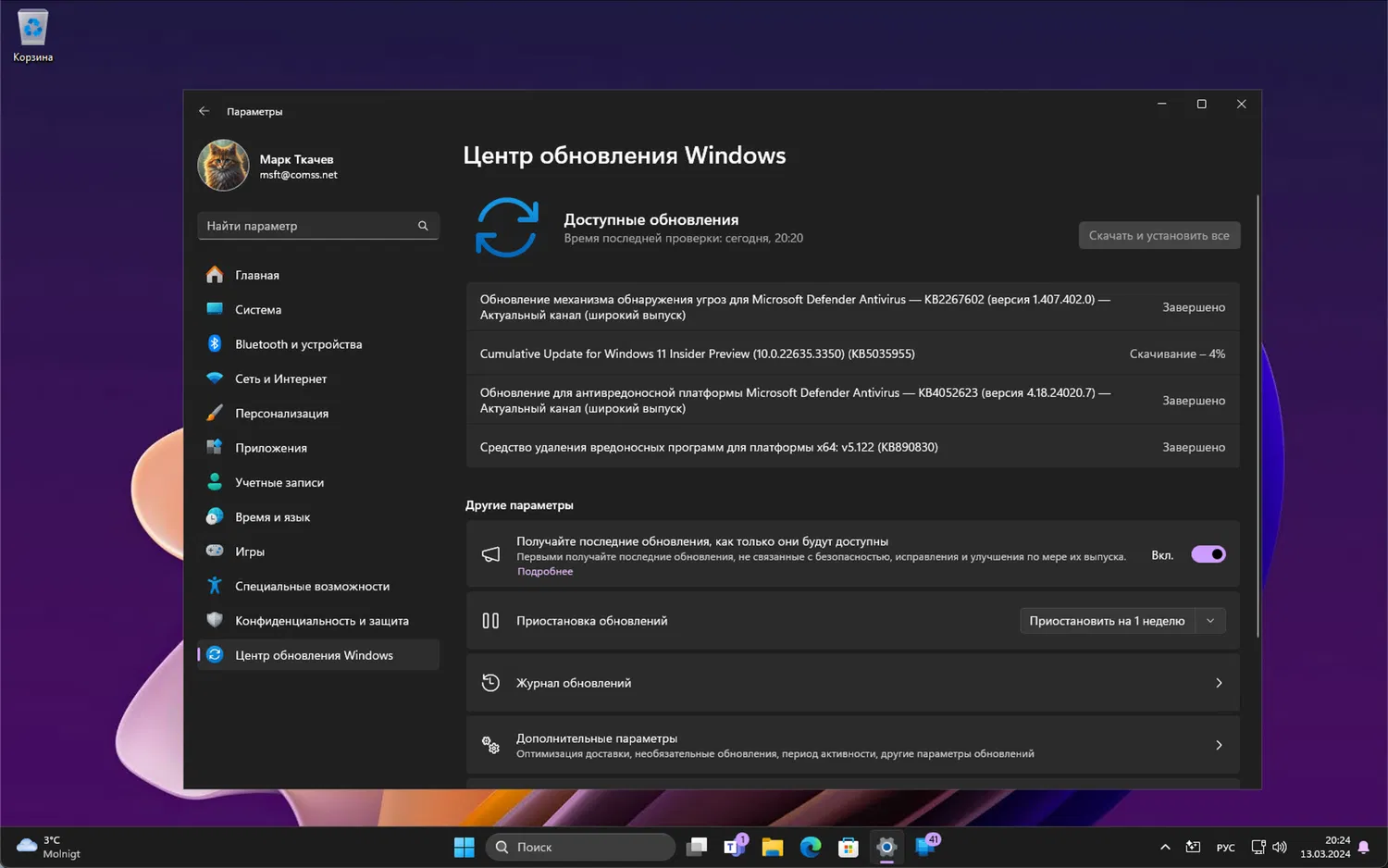
Task: Open Система via its monitor icon
Action: pyautogui.click(x=215, y=309)
